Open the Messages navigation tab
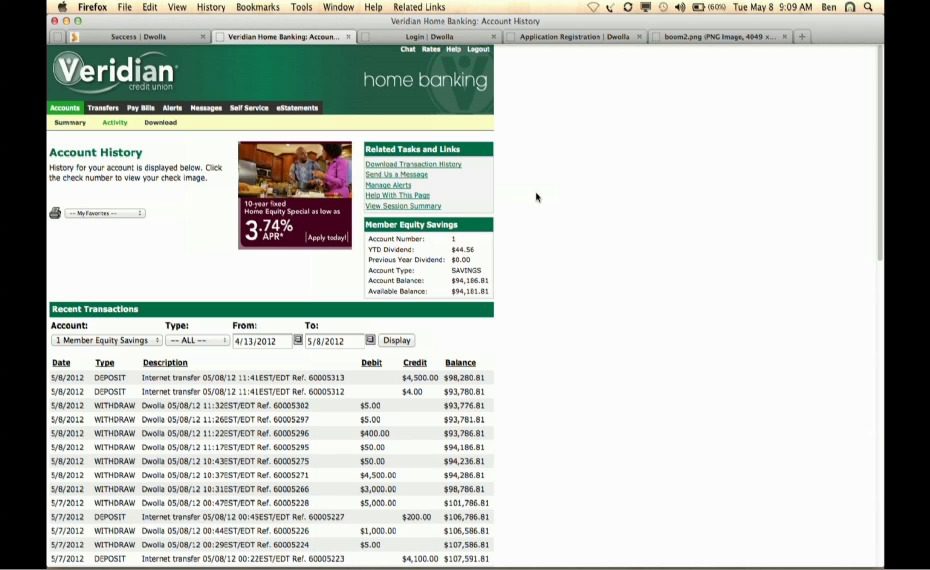 206,108
